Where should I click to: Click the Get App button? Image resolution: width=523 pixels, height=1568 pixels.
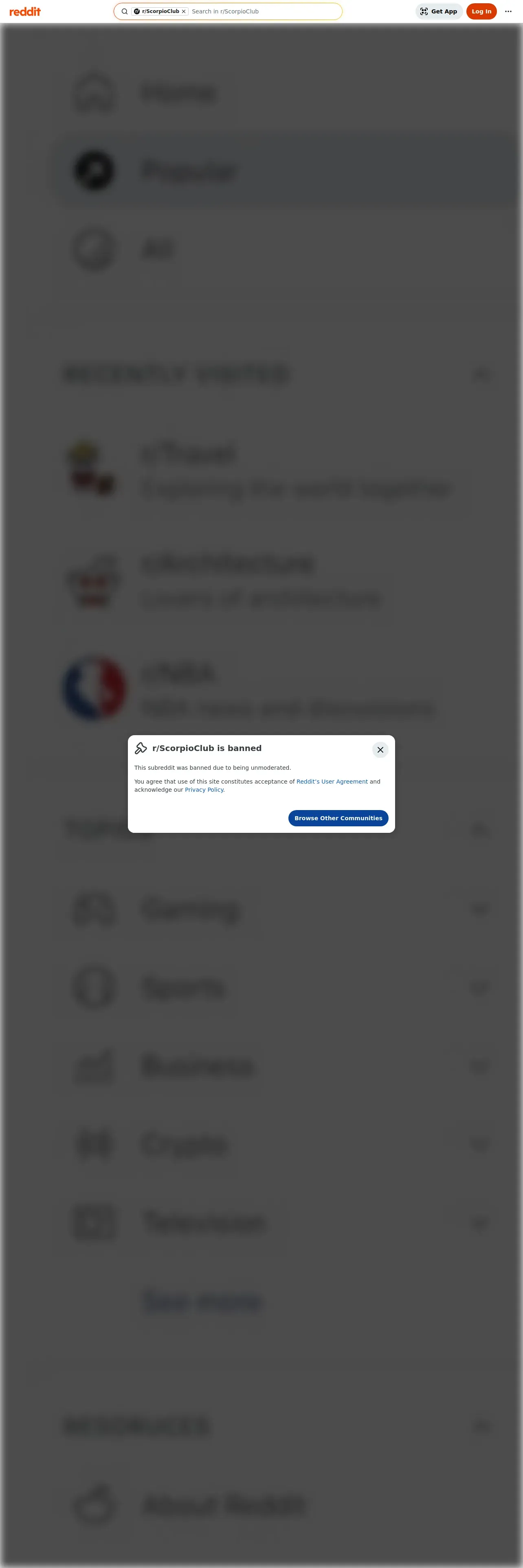[x=439, y=11]
